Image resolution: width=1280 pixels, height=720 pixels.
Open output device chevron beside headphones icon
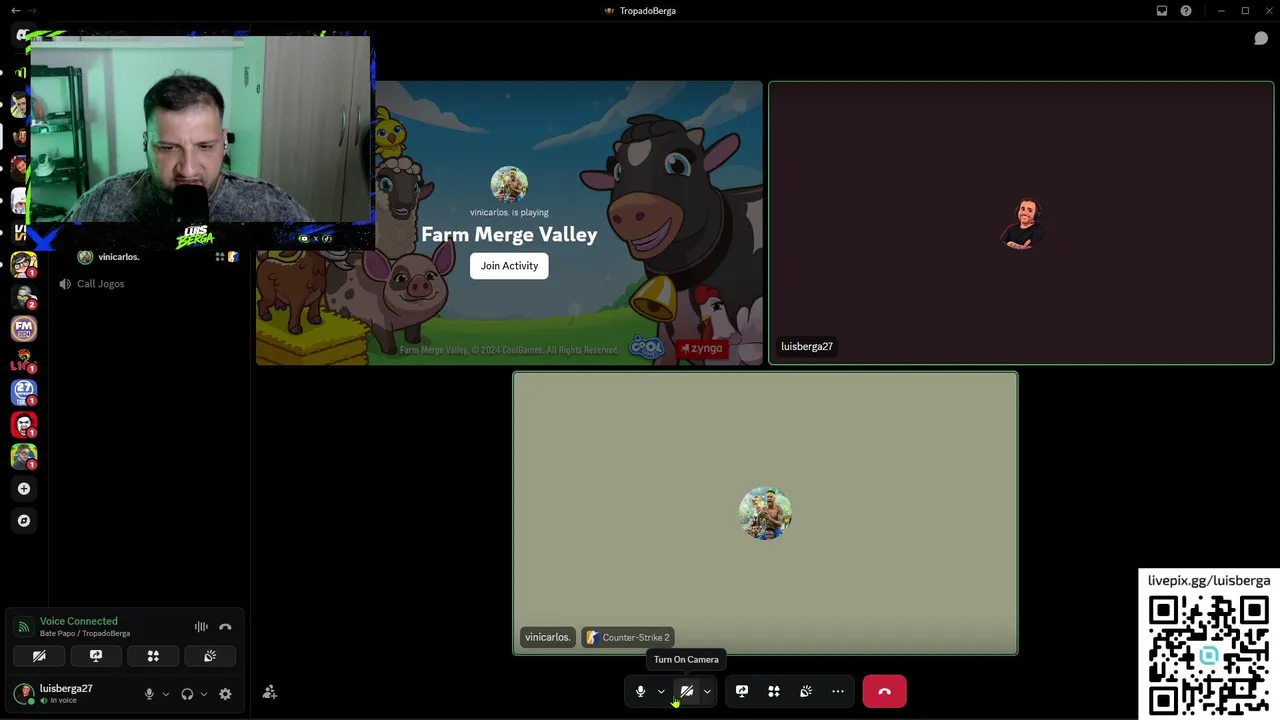point(204,694)
